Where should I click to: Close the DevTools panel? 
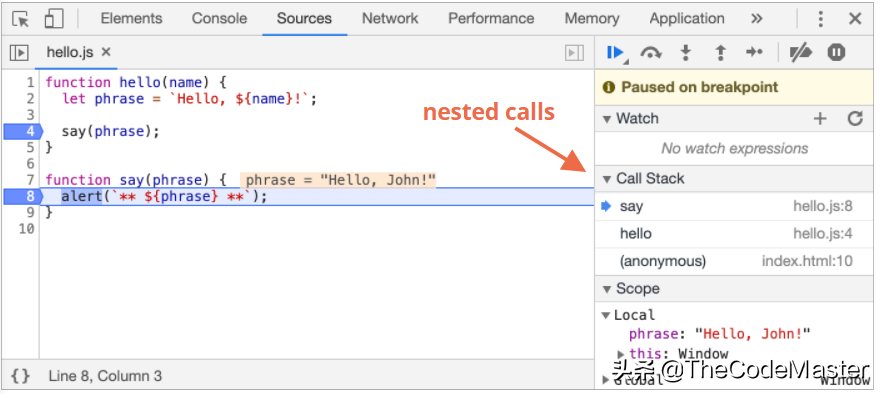tap(855, 19)
